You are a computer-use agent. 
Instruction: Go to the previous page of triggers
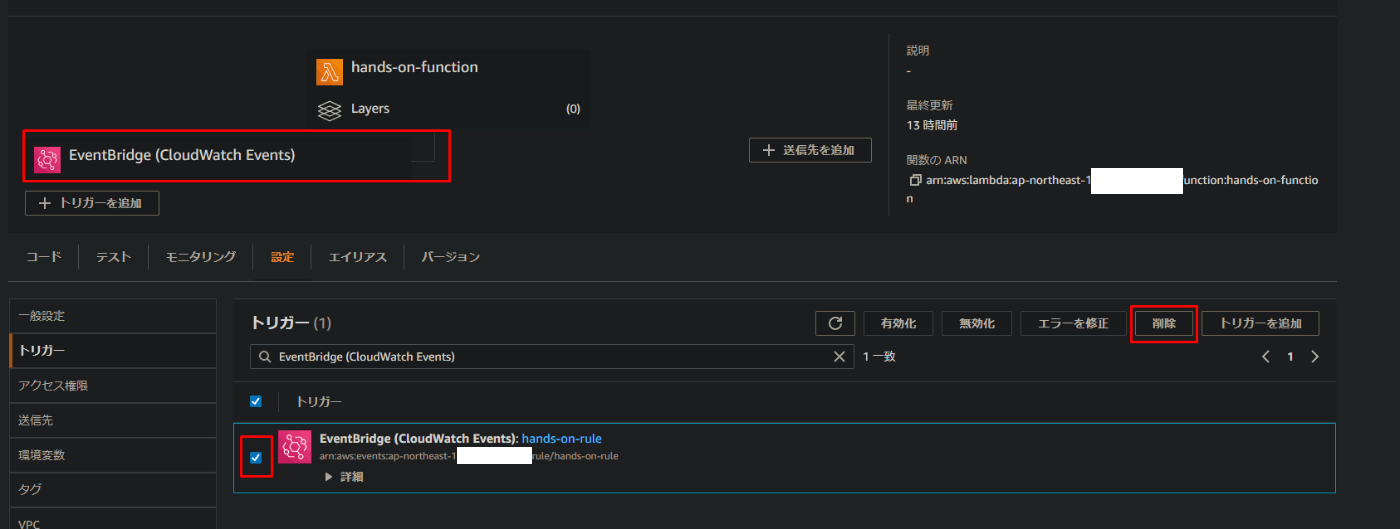[1266, 357]
